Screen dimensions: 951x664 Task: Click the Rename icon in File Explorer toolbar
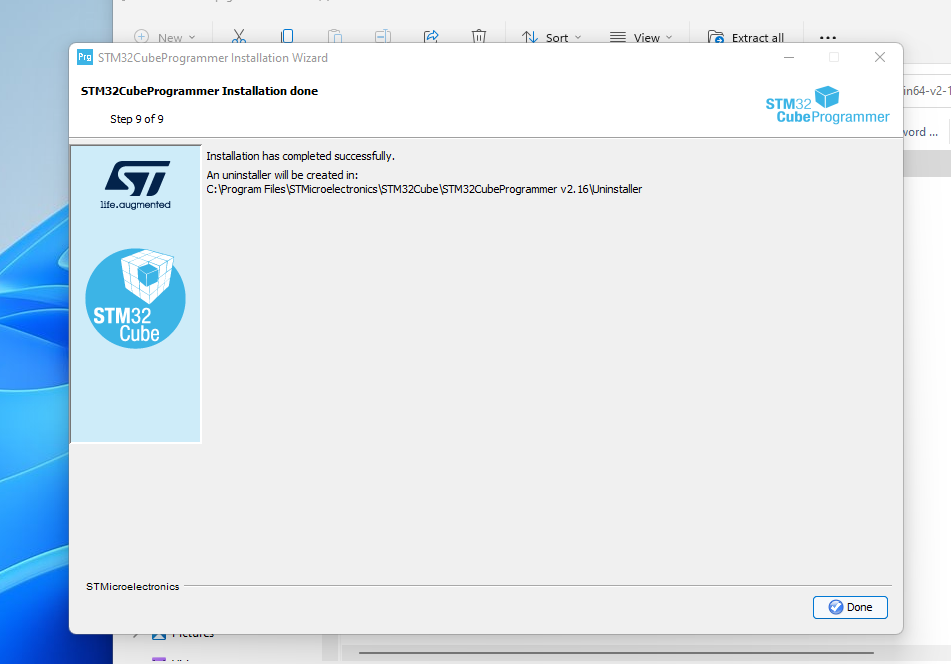pyautogui.click(x=383, y=36)
